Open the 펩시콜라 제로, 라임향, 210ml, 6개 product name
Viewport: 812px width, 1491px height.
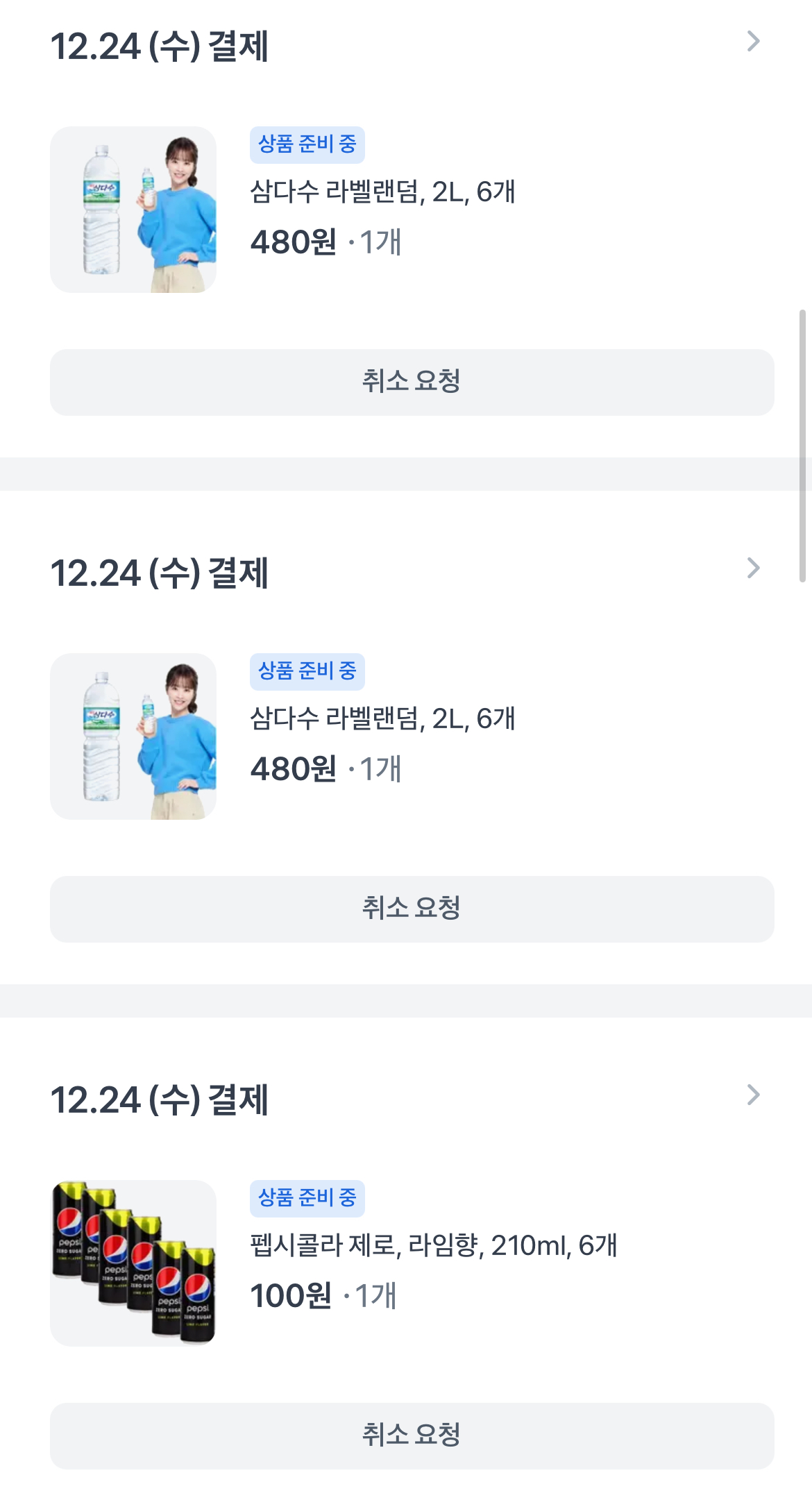pyautogui.click(x=433, y=1245)
